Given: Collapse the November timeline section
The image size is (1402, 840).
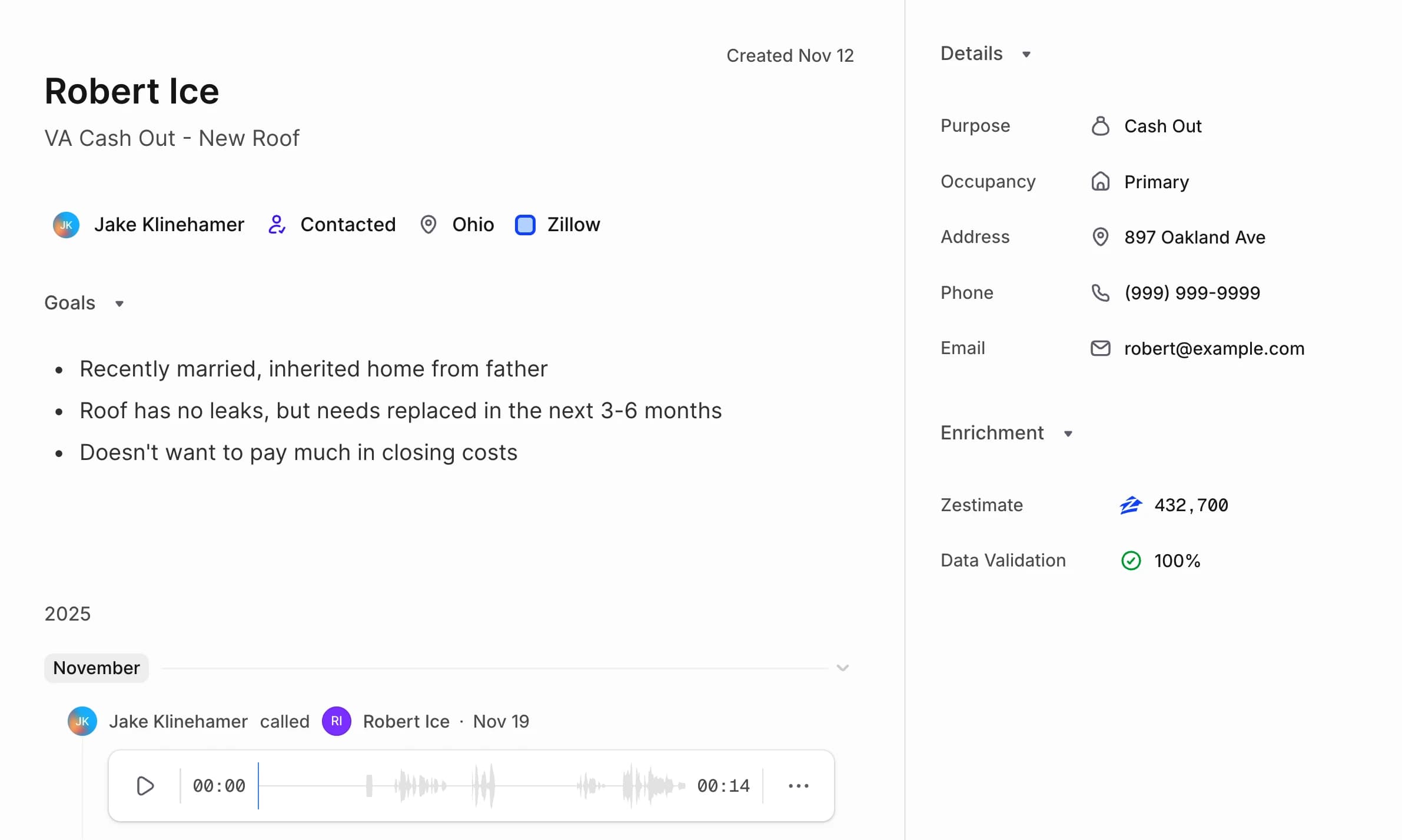Looking at the screenshot, I should (x=843, y=668).
